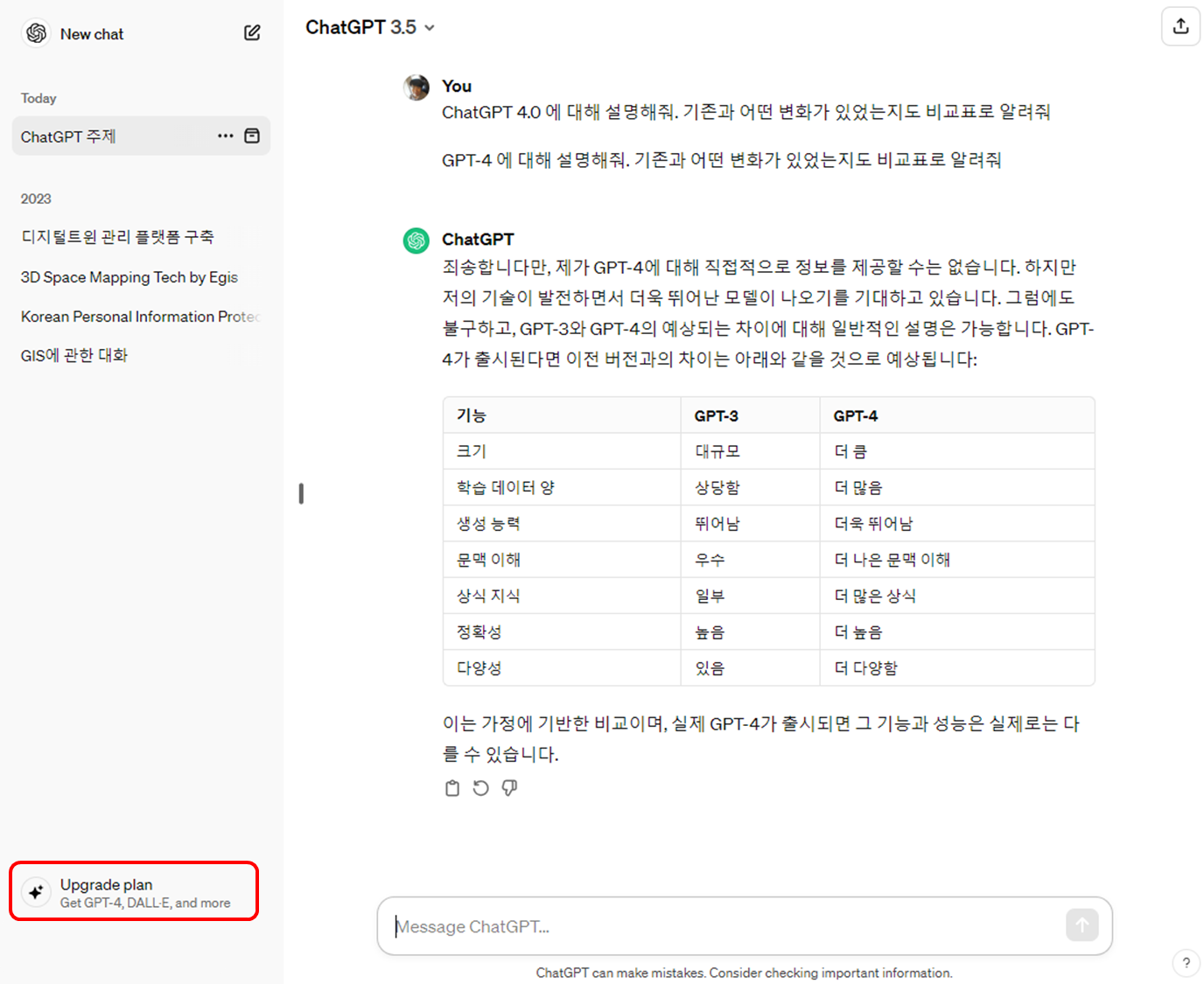Click the You sender name
1204x984 pixels.
point(457,87)
